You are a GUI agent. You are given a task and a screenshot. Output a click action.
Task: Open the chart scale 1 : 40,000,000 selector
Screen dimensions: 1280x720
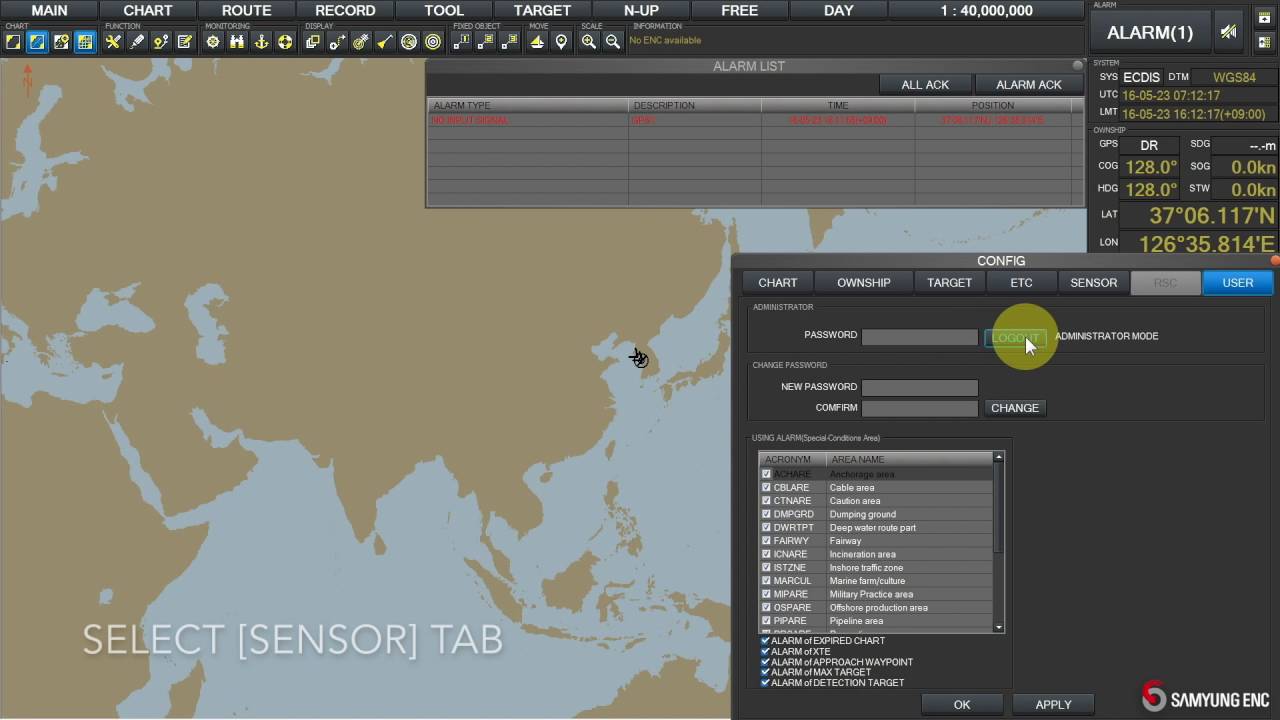[986, 11]
